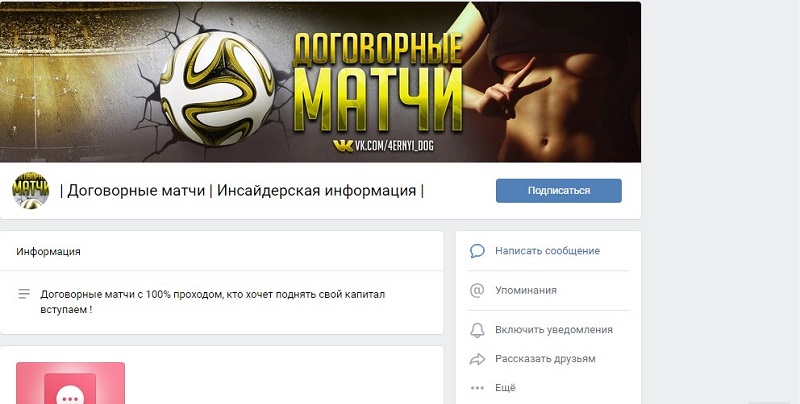The image size is (800, 404).
Task: Select Написать сообщение menu entry
Action: click(547, 251)
